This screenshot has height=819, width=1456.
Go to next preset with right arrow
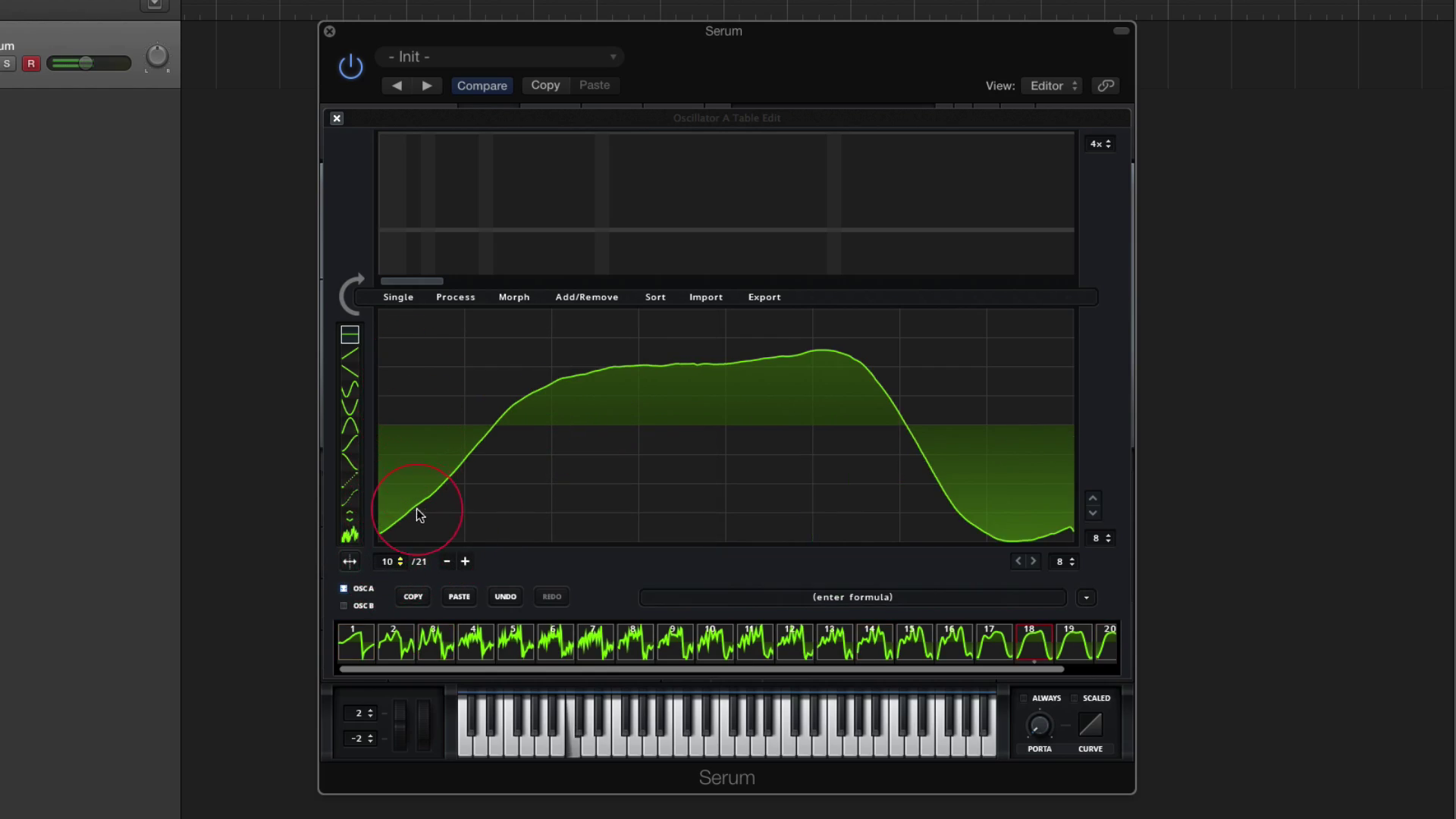427,86
